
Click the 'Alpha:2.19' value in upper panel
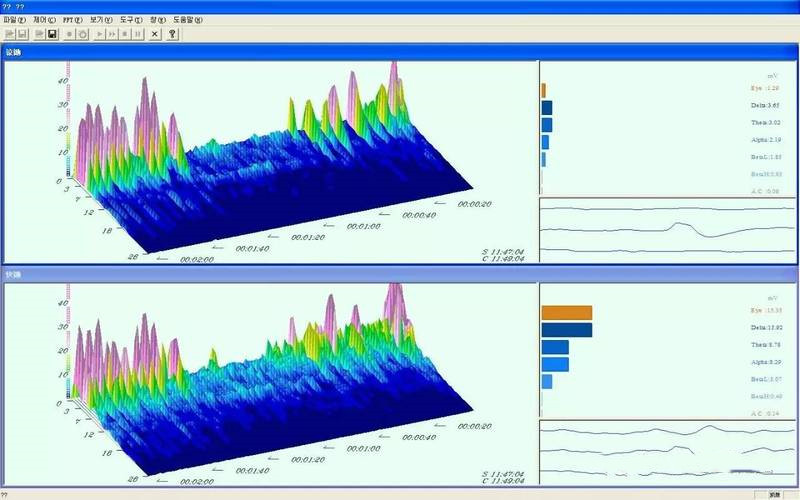[766, 140]
